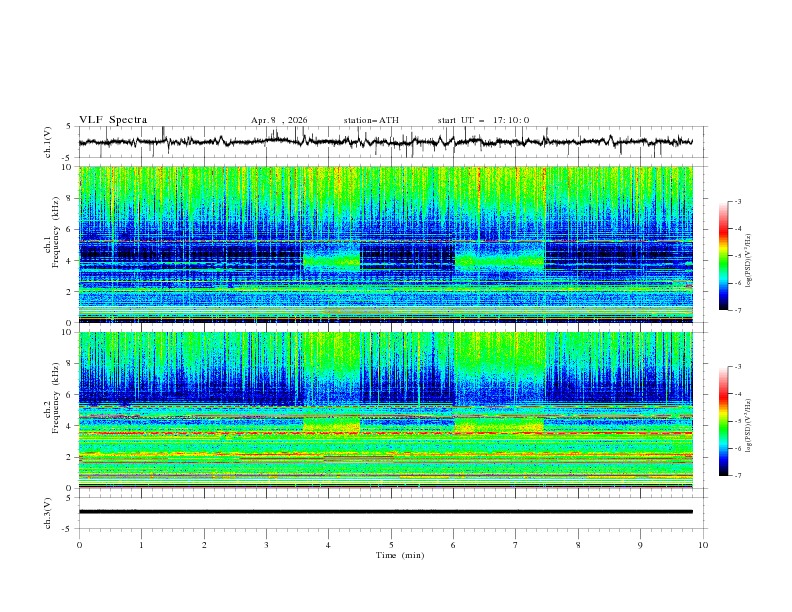Viewport: 792px width, 612px height.
Task: Click the time axis tick label '0'
Action: [x=79, y=545]
